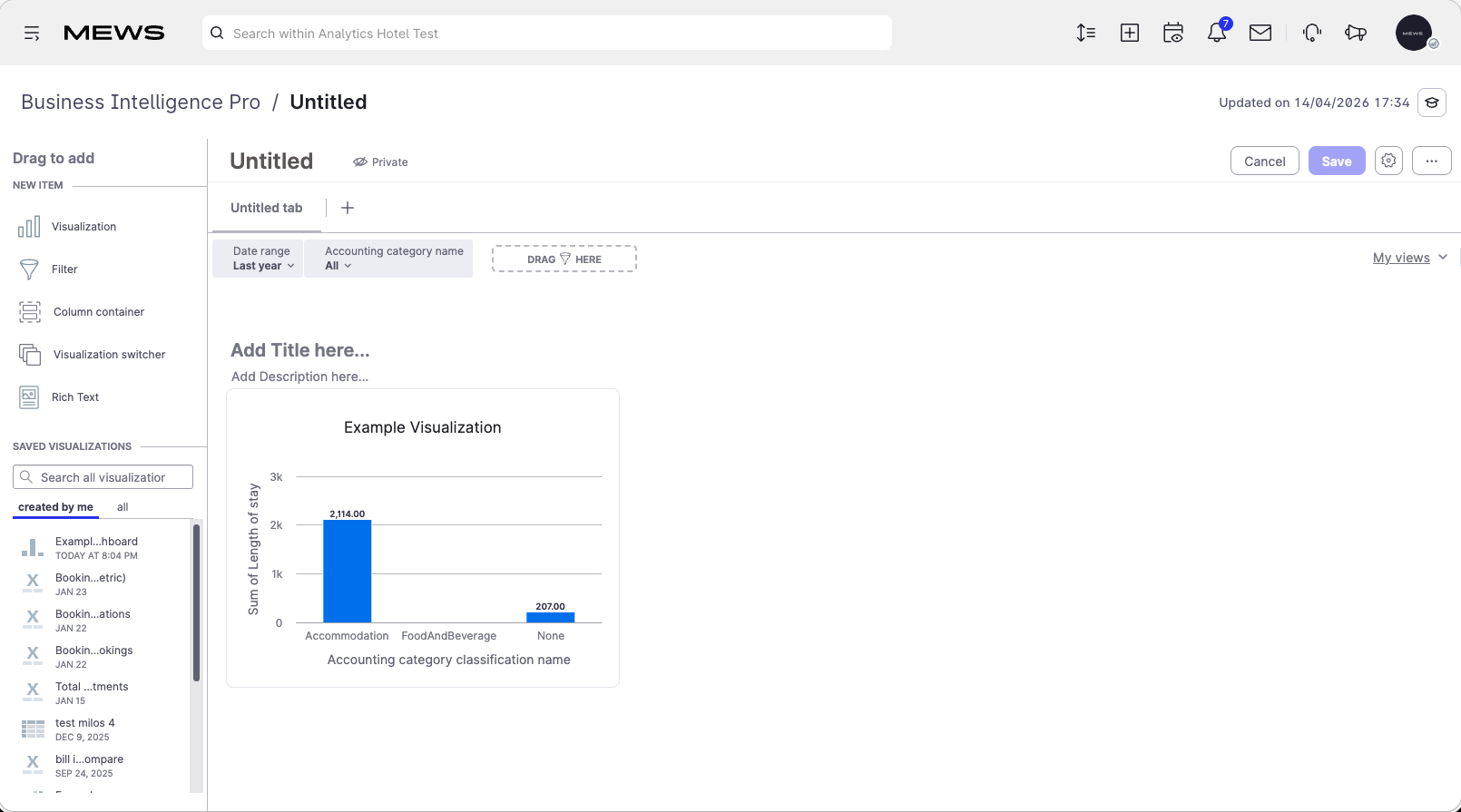Expand the Date range Last year dropdown

tap(259, 259)
